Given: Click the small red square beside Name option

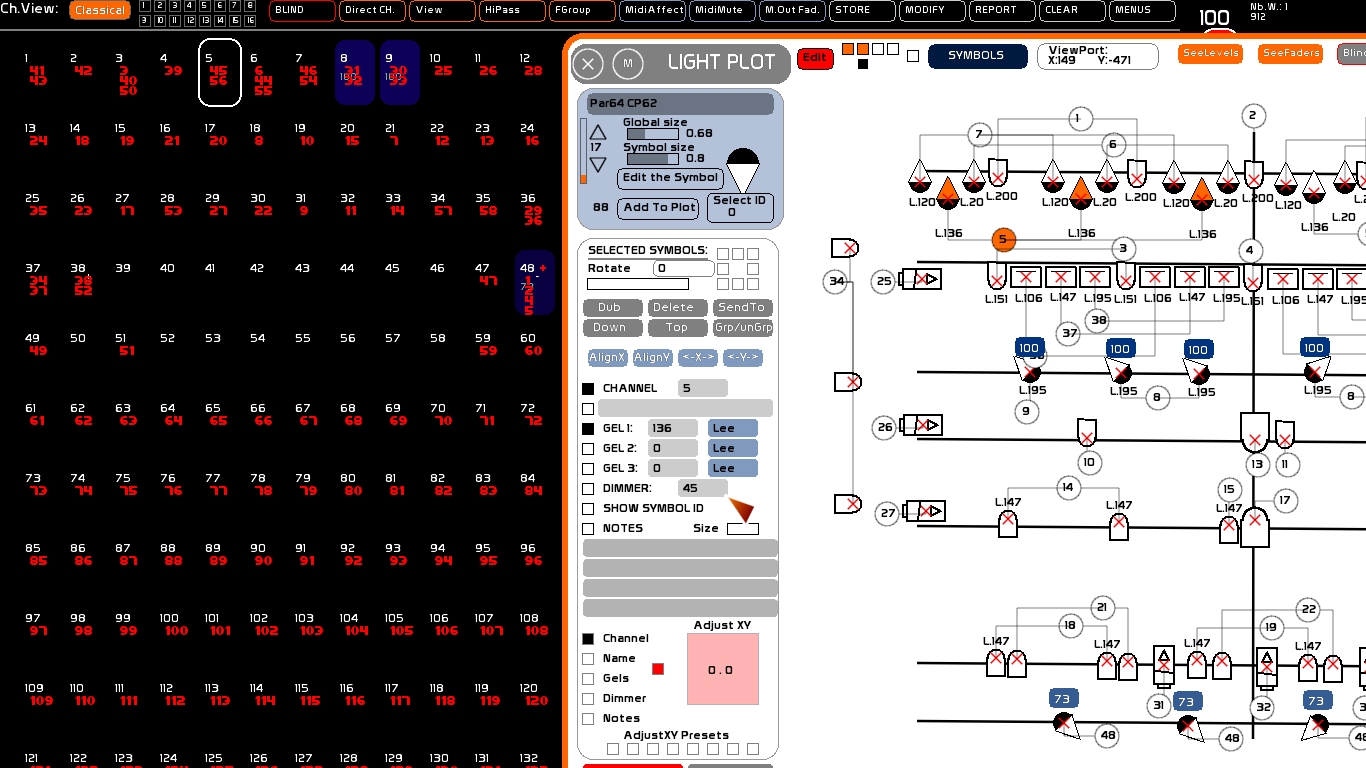Looking at the screenshot, I should (658, 669).
